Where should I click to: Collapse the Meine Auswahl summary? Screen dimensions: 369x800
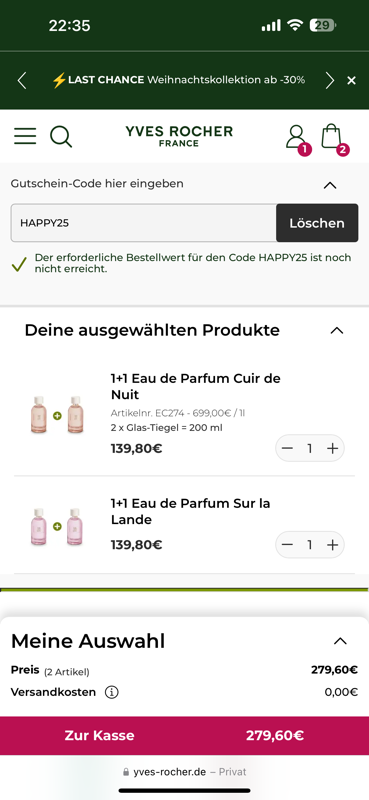[340, 641]
